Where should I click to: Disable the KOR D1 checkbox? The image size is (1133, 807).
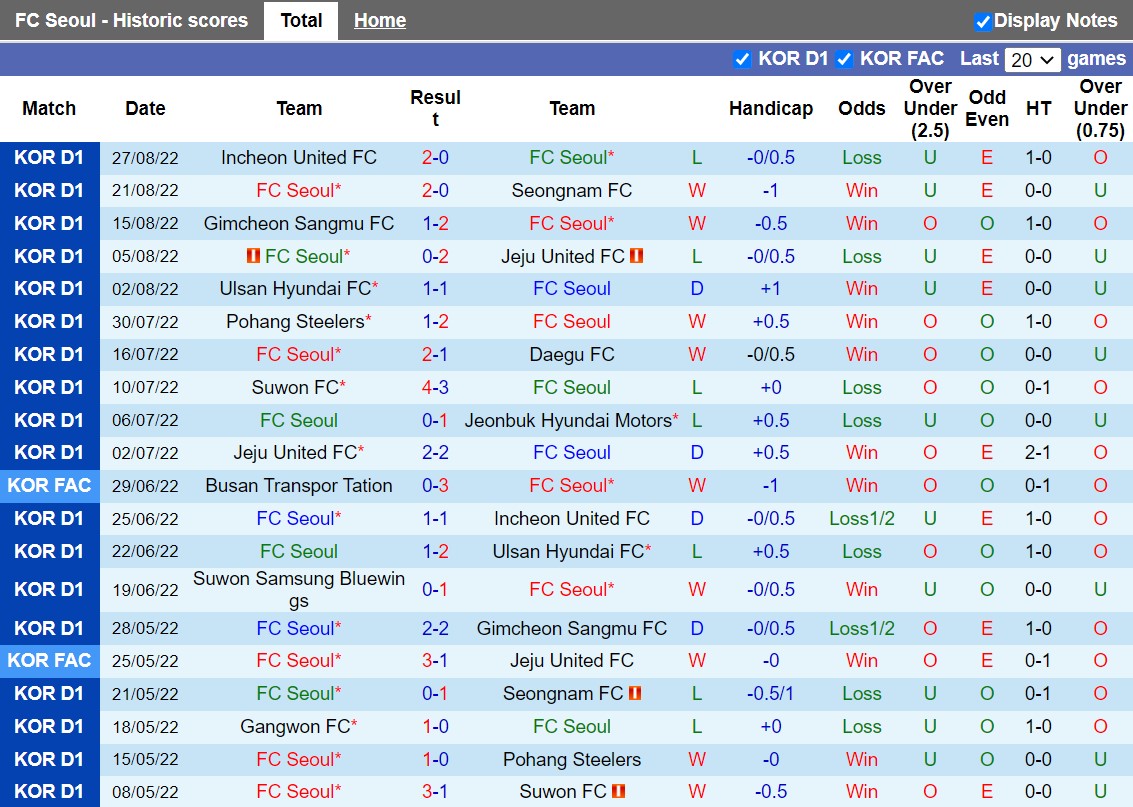(743, 59)
